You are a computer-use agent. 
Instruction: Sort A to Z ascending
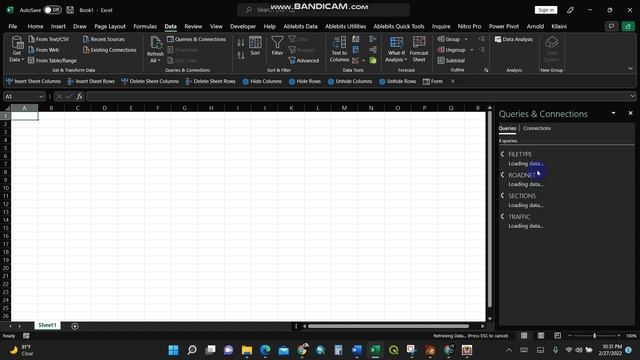click(241, 42)
